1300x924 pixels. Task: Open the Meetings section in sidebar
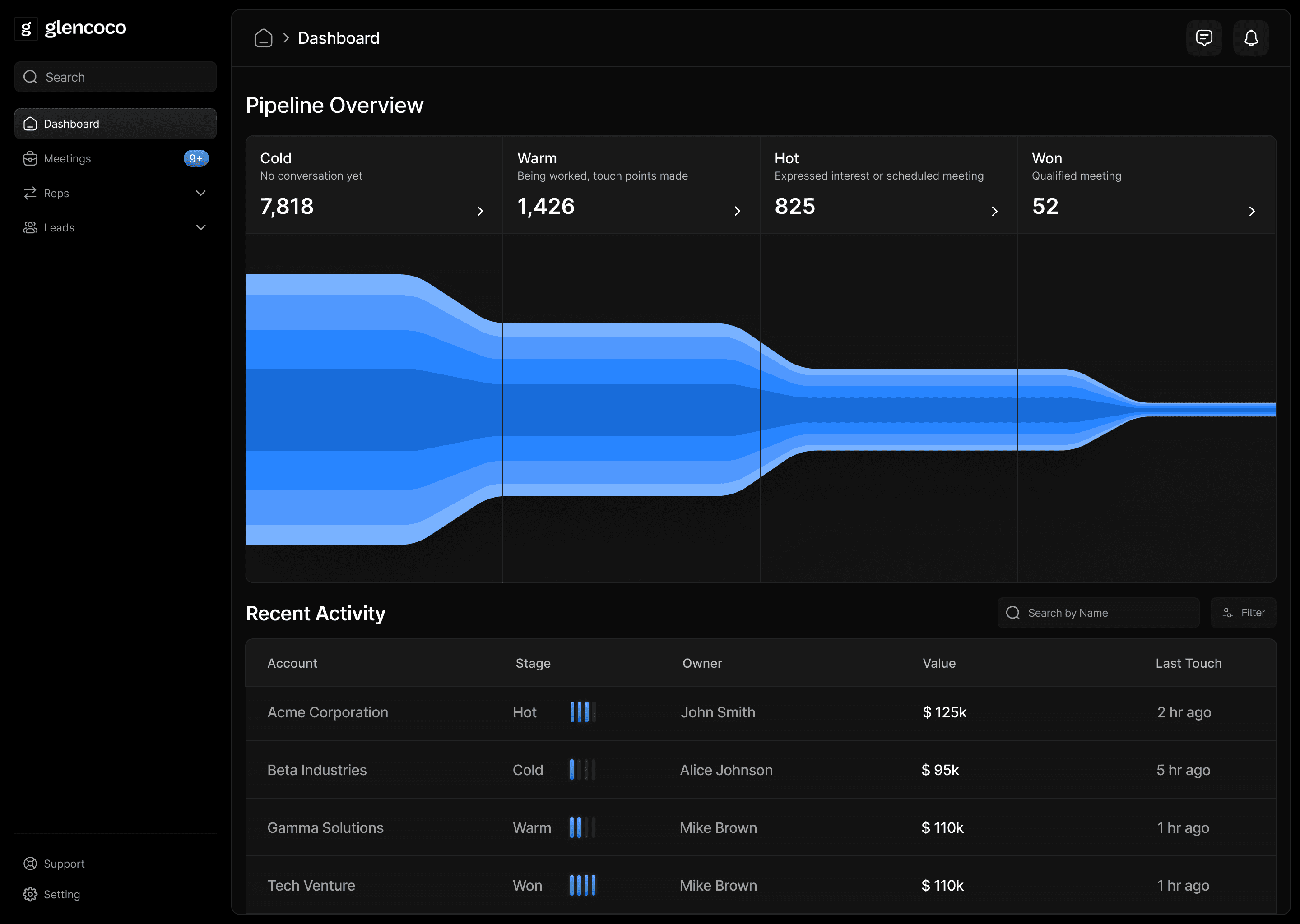click(67, 158)
